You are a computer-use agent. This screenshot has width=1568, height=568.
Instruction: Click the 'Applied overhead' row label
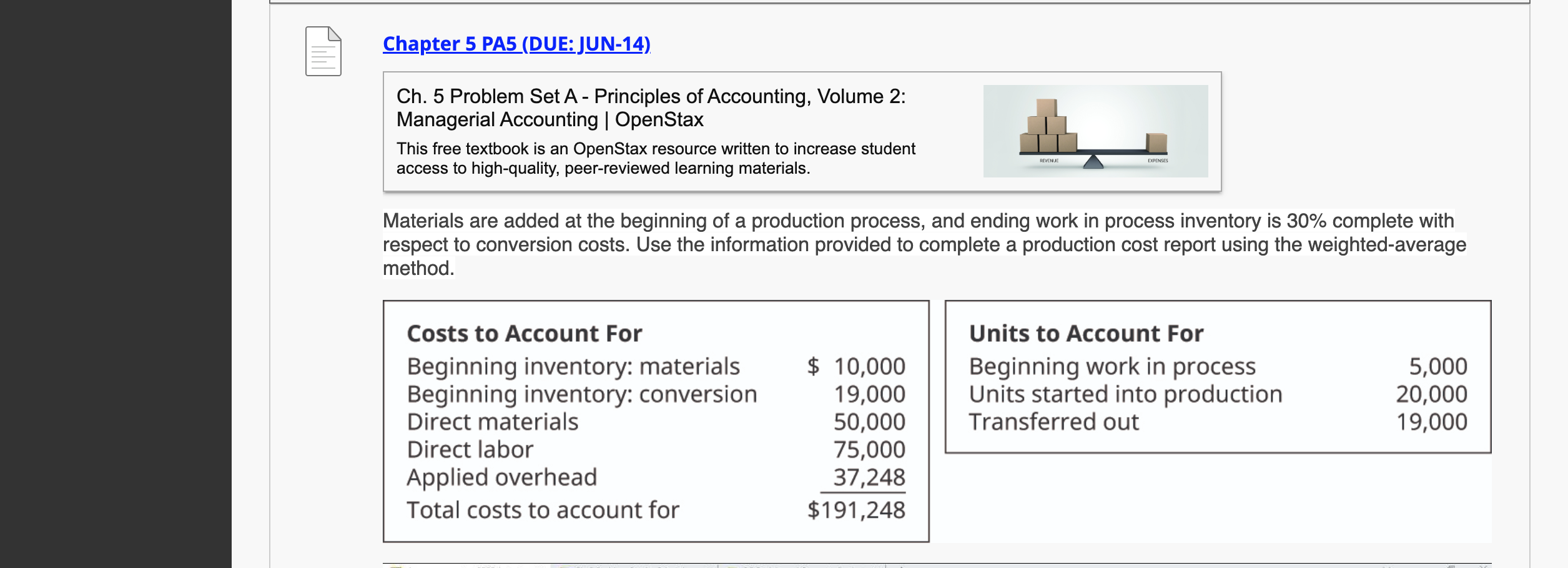501,477
